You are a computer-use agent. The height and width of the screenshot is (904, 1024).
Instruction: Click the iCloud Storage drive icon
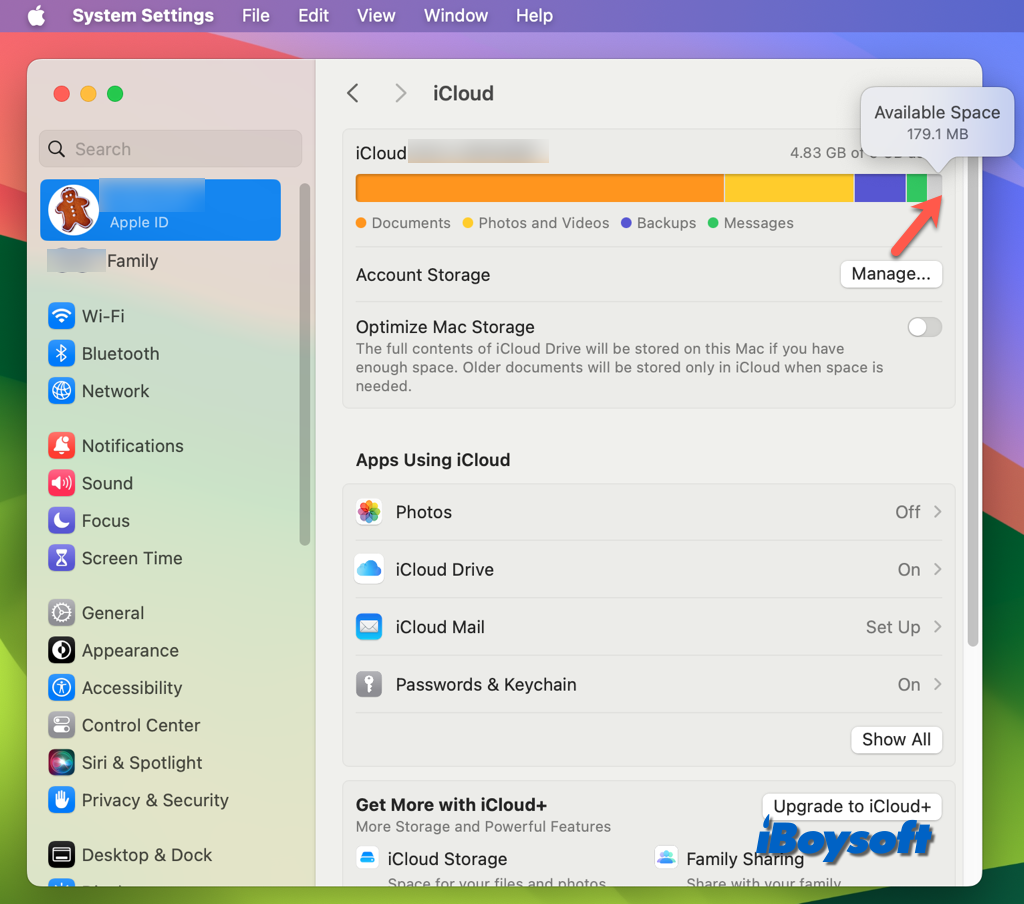[x=368, y=857]
